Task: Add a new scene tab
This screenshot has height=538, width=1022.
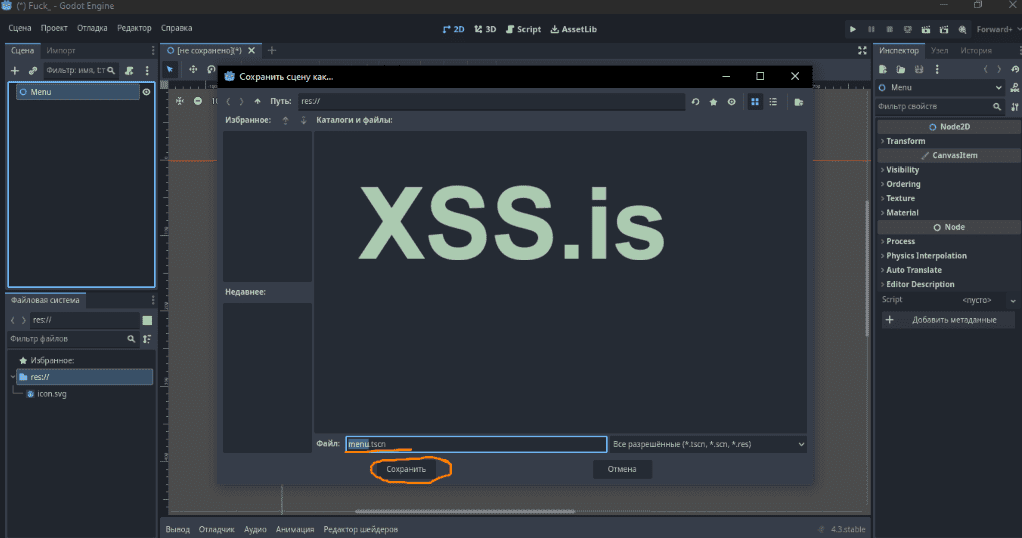Action: point(272,50)
